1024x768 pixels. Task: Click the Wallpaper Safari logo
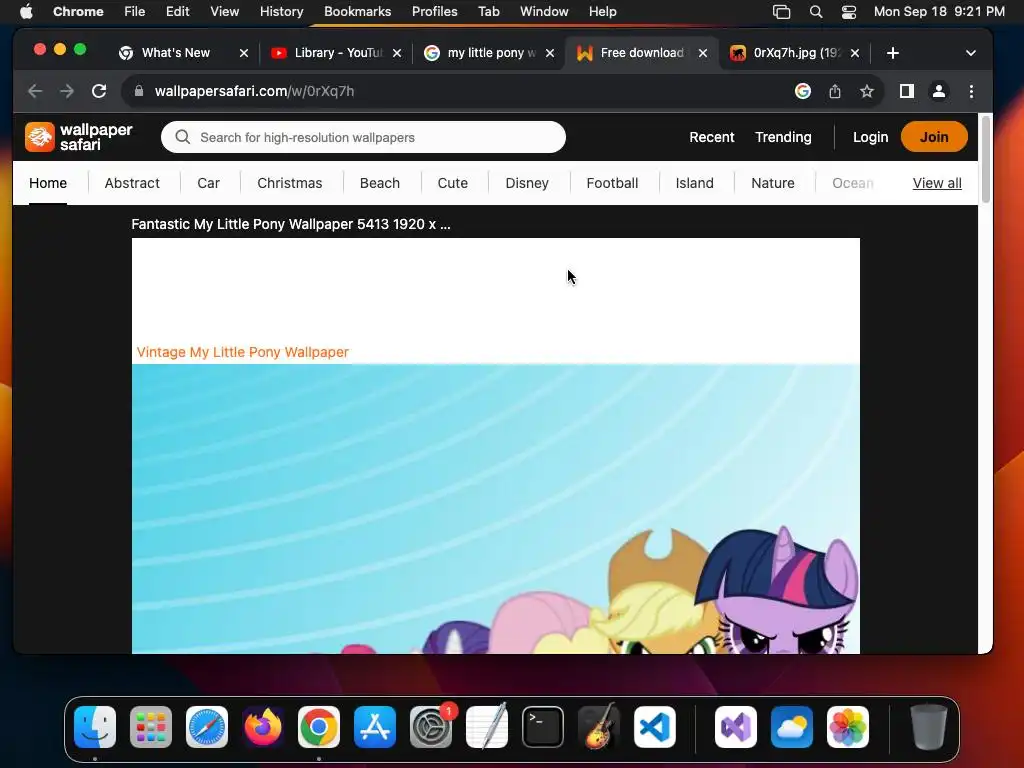click(x=79, y=137)
